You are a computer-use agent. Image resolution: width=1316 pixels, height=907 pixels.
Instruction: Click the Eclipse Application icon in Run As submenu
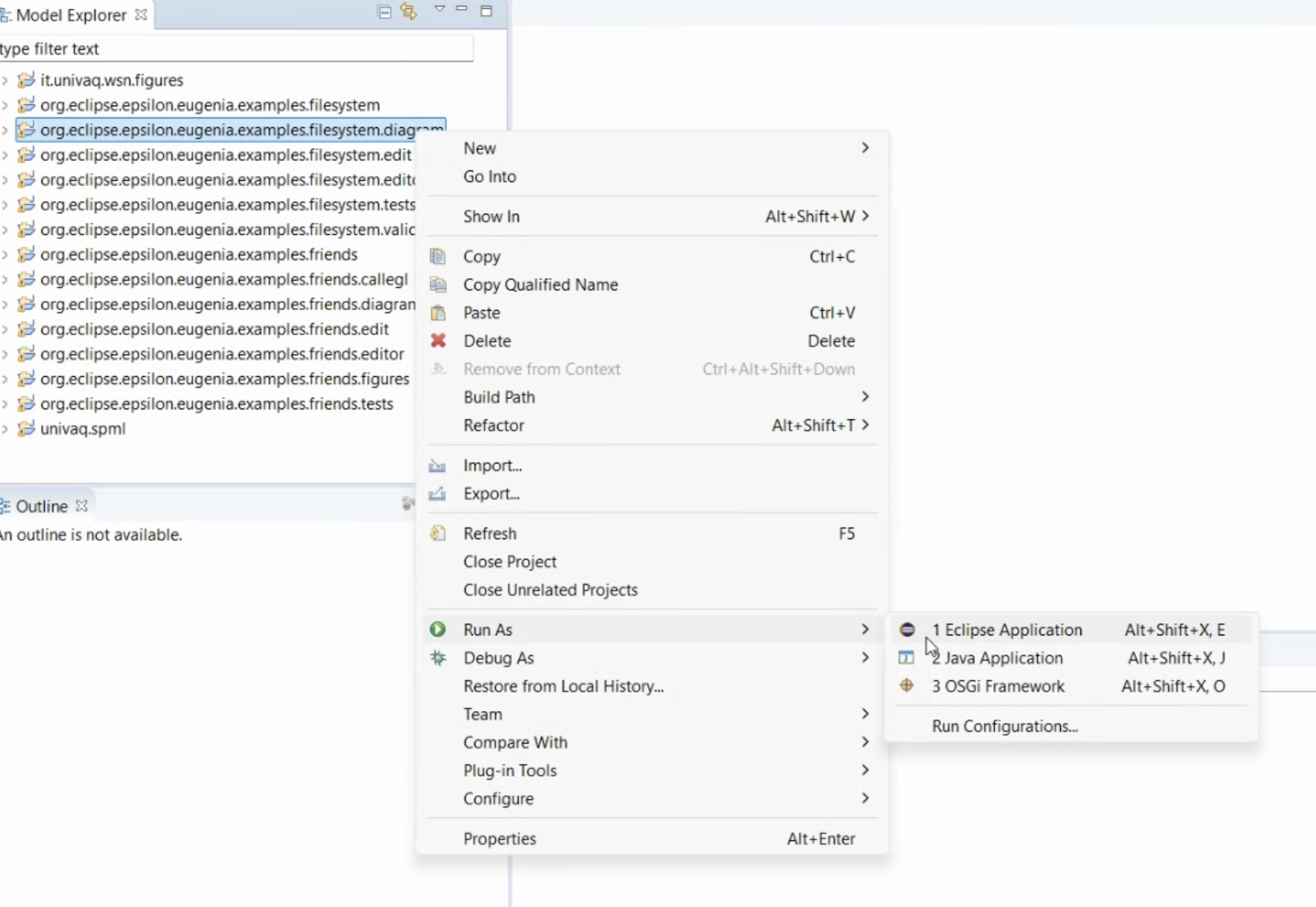(x=906, y=630)
